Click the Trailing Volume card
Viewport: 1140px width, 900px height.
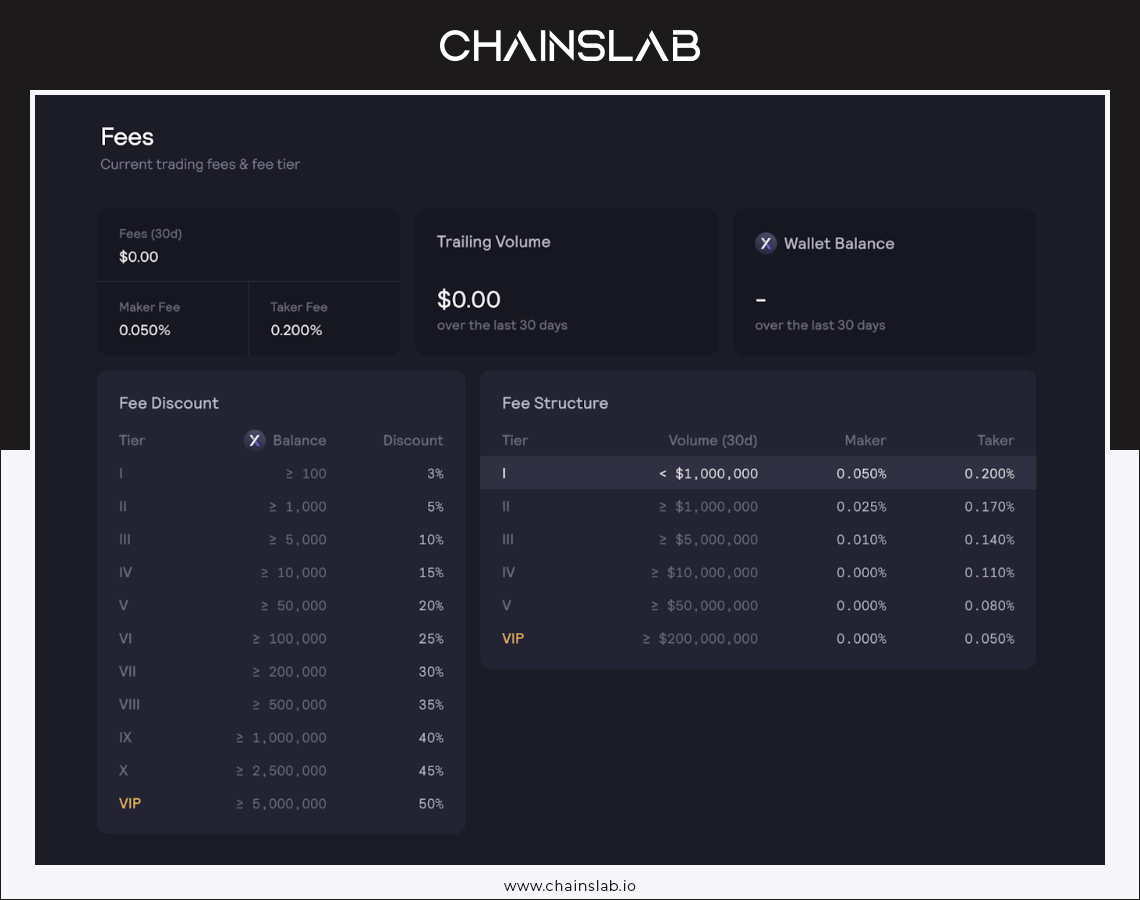[566, 282]
